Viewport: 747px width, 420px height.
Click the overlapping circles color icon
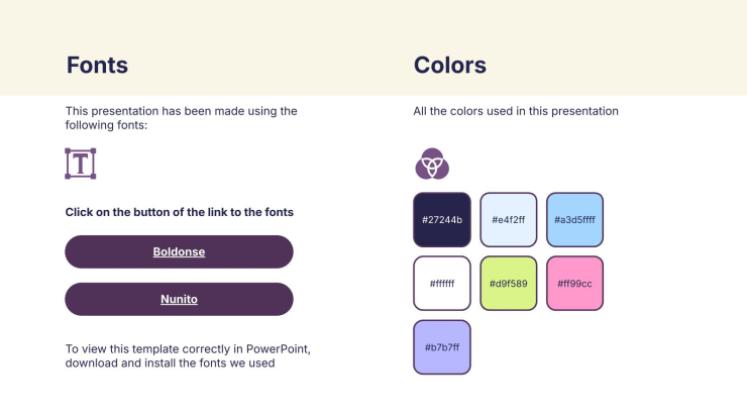point(432,163)
